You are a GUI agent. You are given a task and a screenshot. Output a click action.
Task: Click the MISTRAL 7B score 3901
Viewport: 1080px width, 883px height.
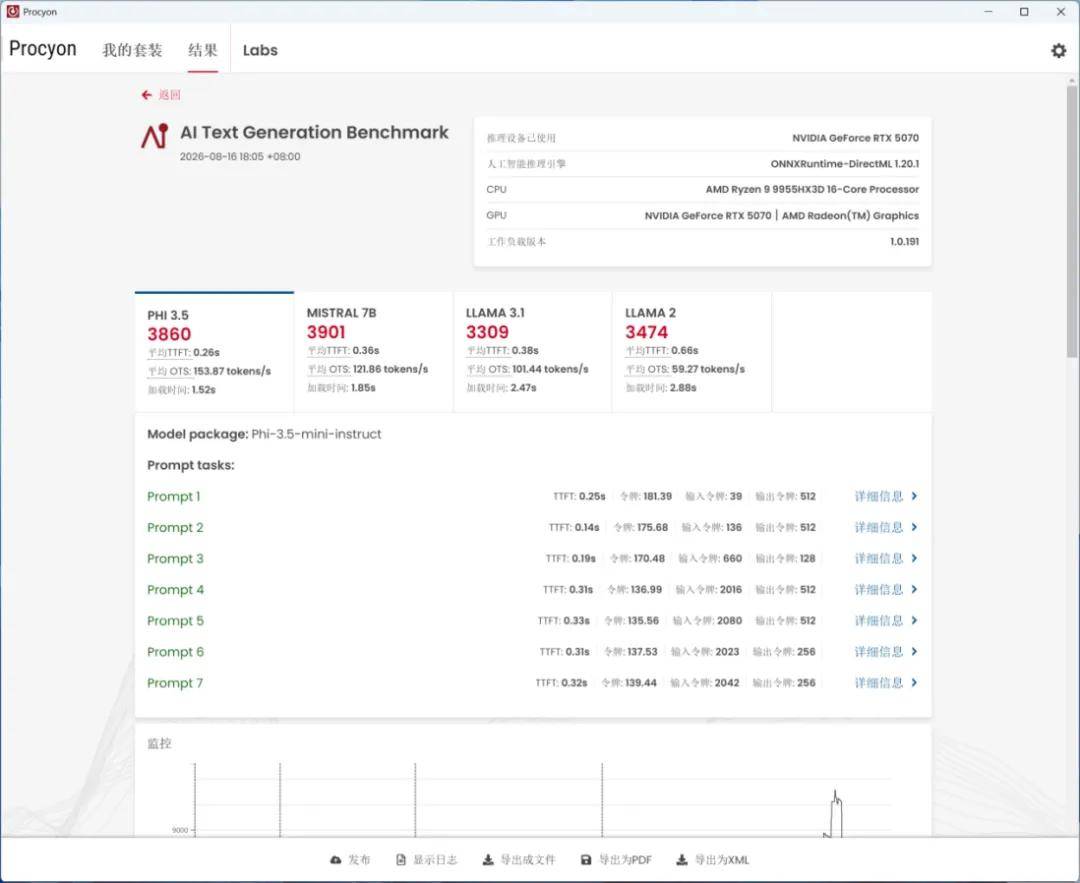point(326,332)
